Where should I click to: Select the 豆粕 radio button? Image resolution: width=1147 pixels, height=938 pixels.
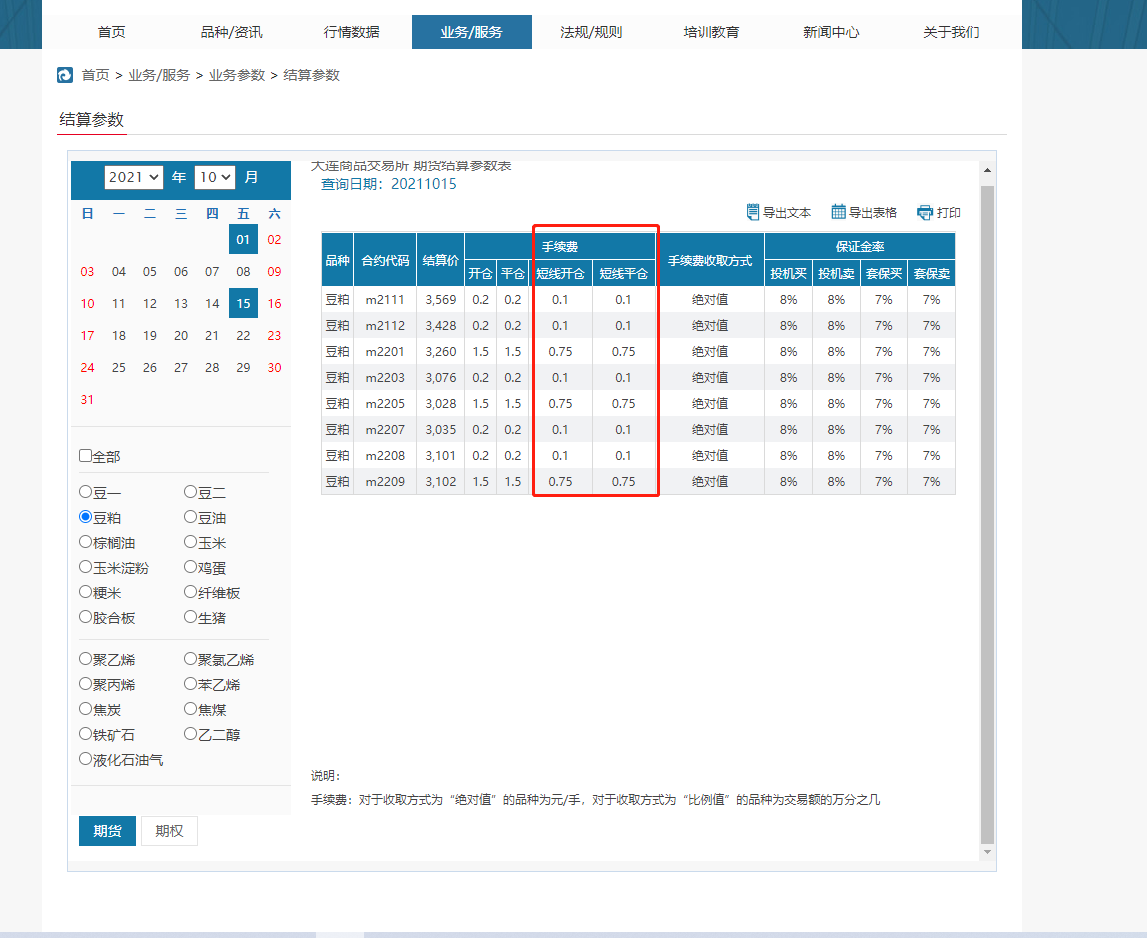click(85, 517)
